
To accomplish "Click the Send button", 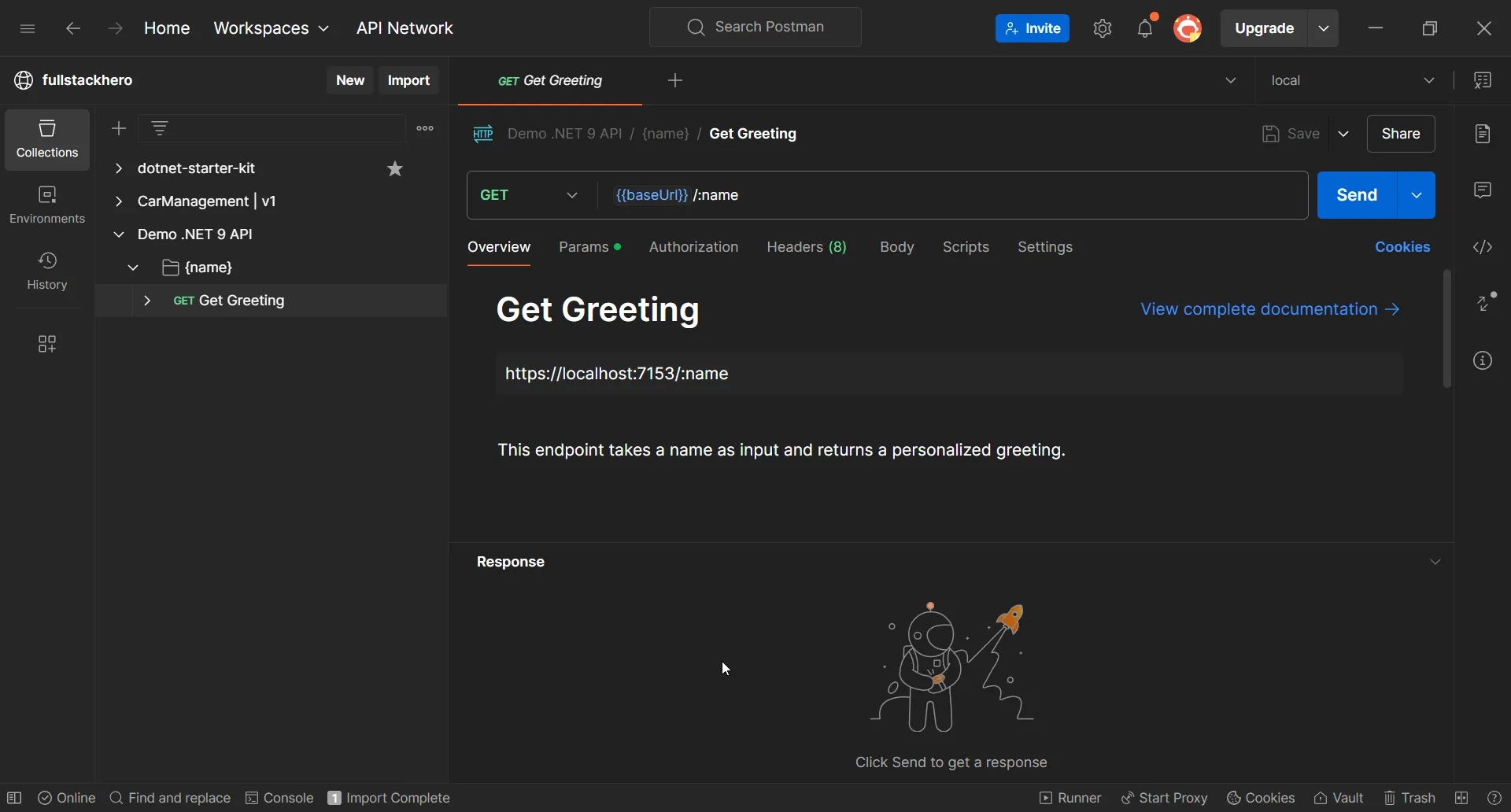I will (x=1357, y=195).
